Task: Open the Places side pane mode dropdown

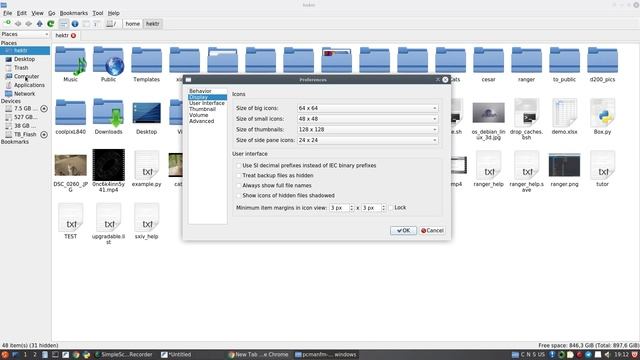Action: click(25, 34)
